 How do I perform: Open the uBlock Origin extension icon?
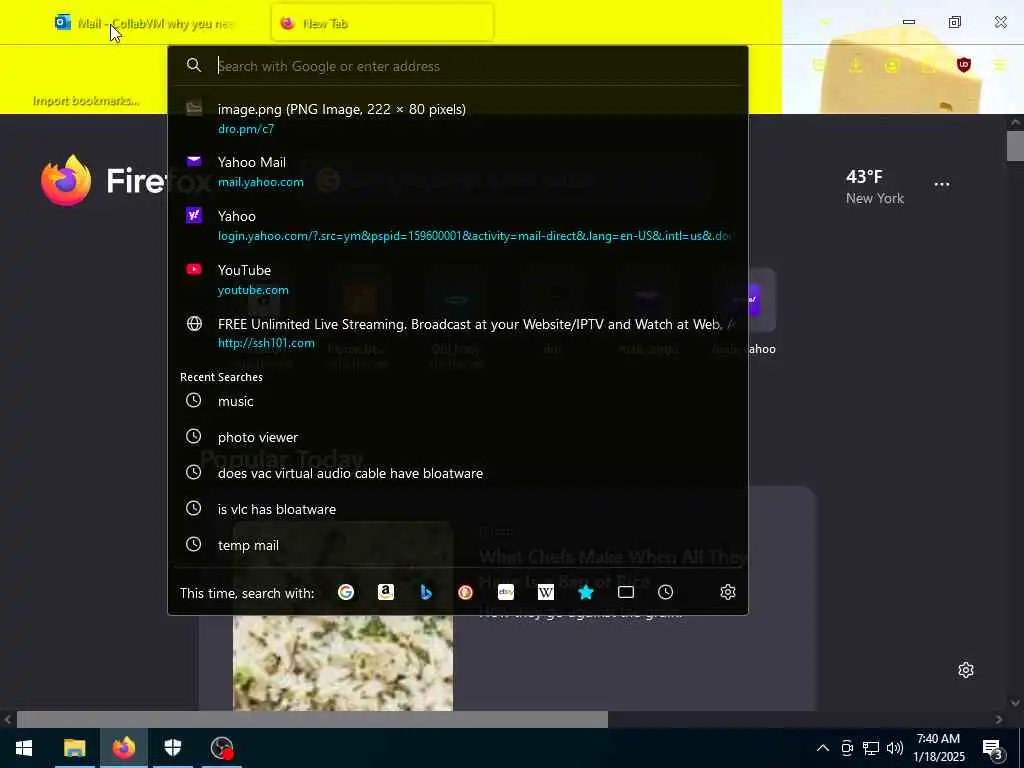(964, 65)
